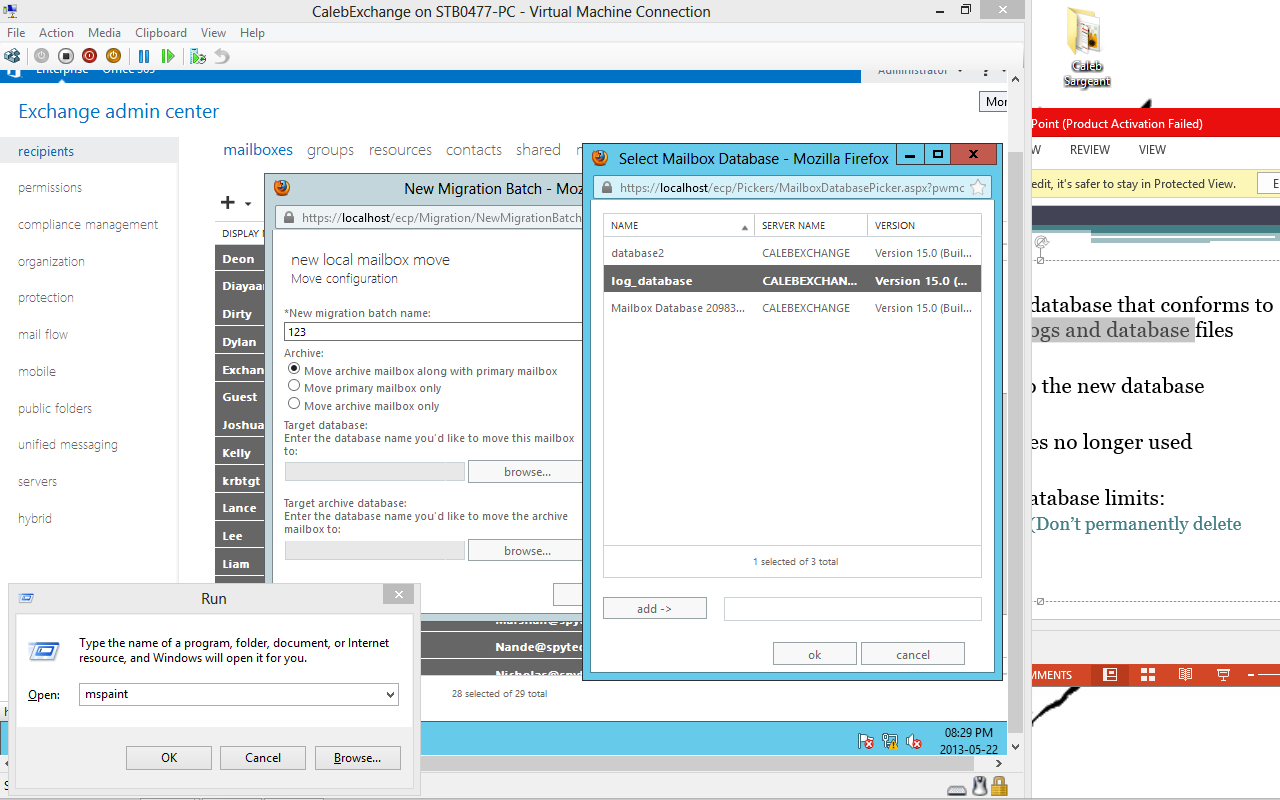Open the PowerPoint REVIEW ribbon tab
This screenshot has width=1280, height=800.
(1090, 150)
